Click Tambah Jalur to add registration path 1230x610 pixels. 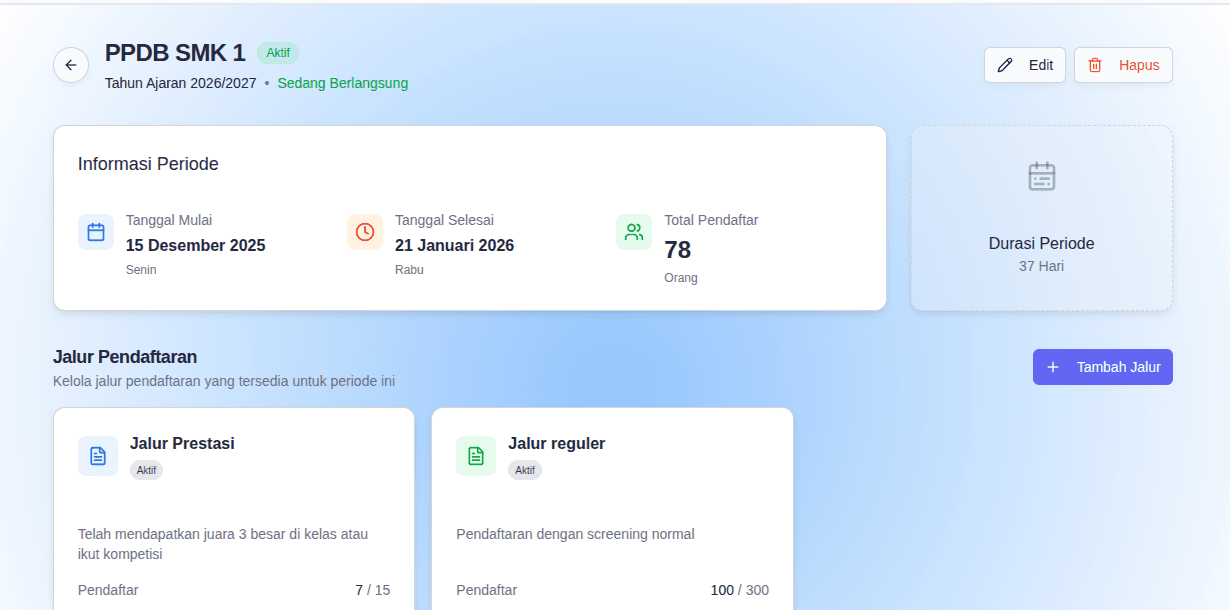point(1103,367)
